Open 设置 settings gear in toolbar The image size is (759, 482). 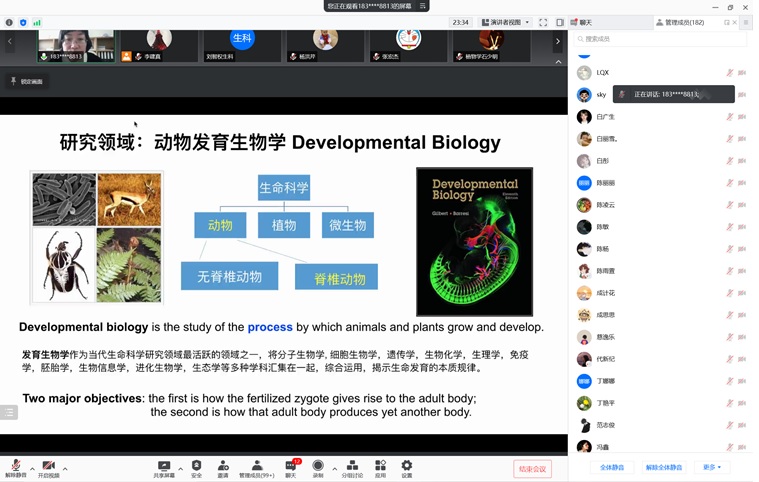point(406,467)
